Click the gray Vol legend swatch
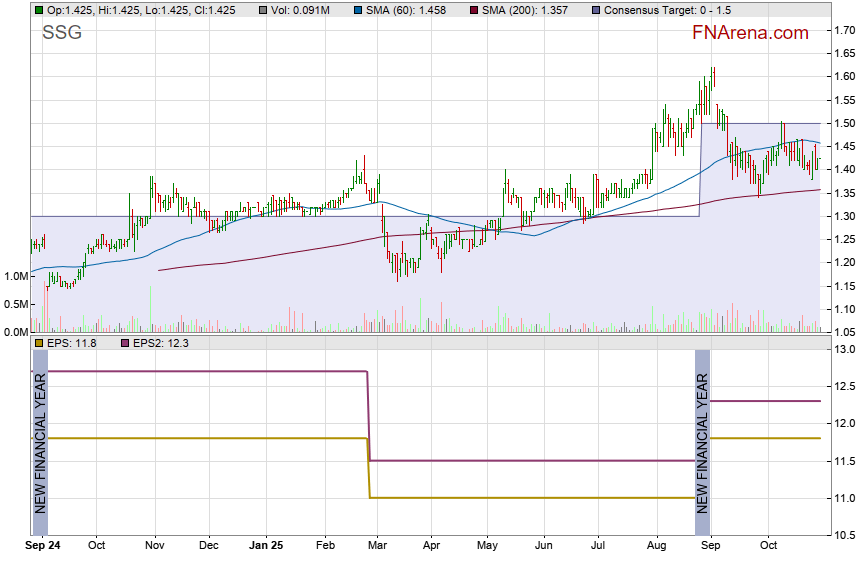The width and height of the screenshot is (859, 566). tap(262, 9)
